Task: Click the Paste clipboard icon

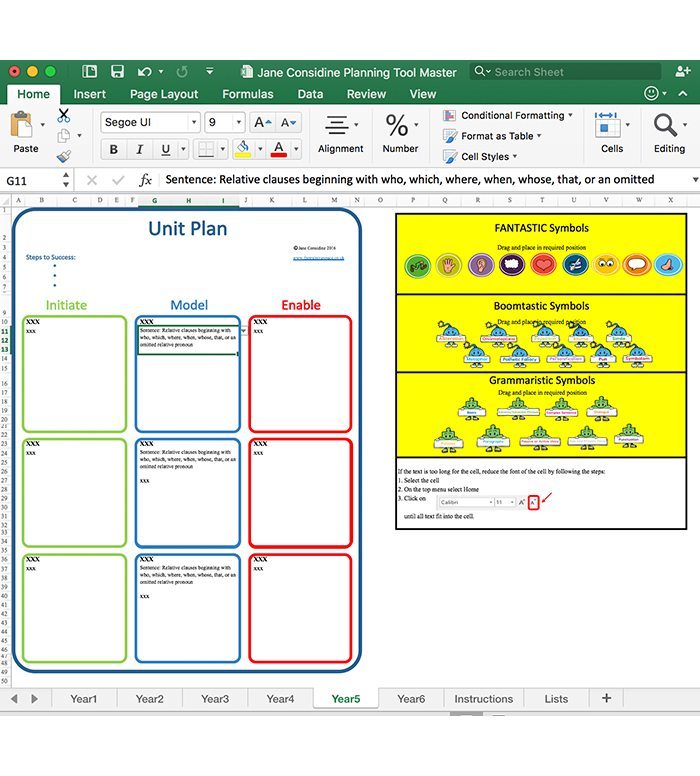Action: click(x=22, y=125)
